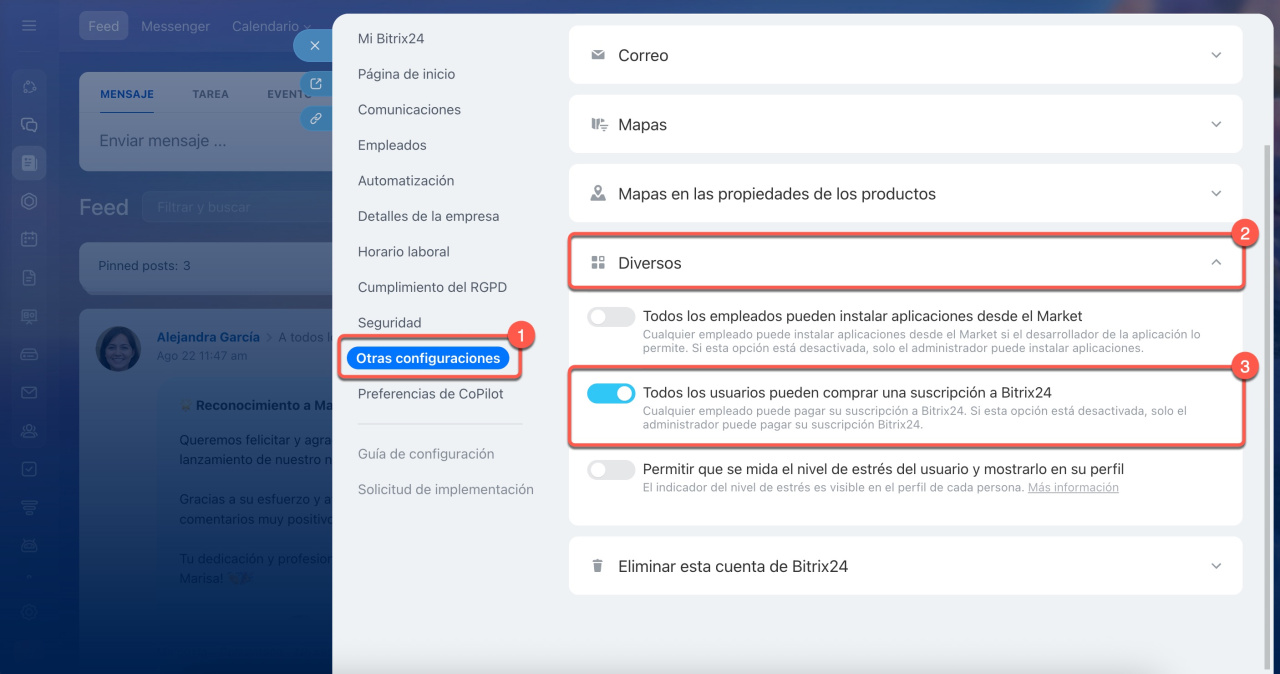Open settings in new window icon
1280x674 pixels.
(316, 84)
